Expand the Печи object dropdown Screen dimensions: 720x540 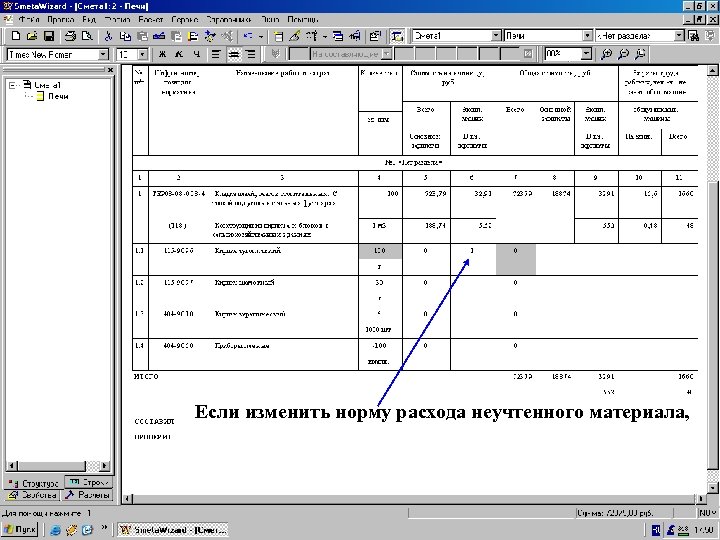click(587, 35)
